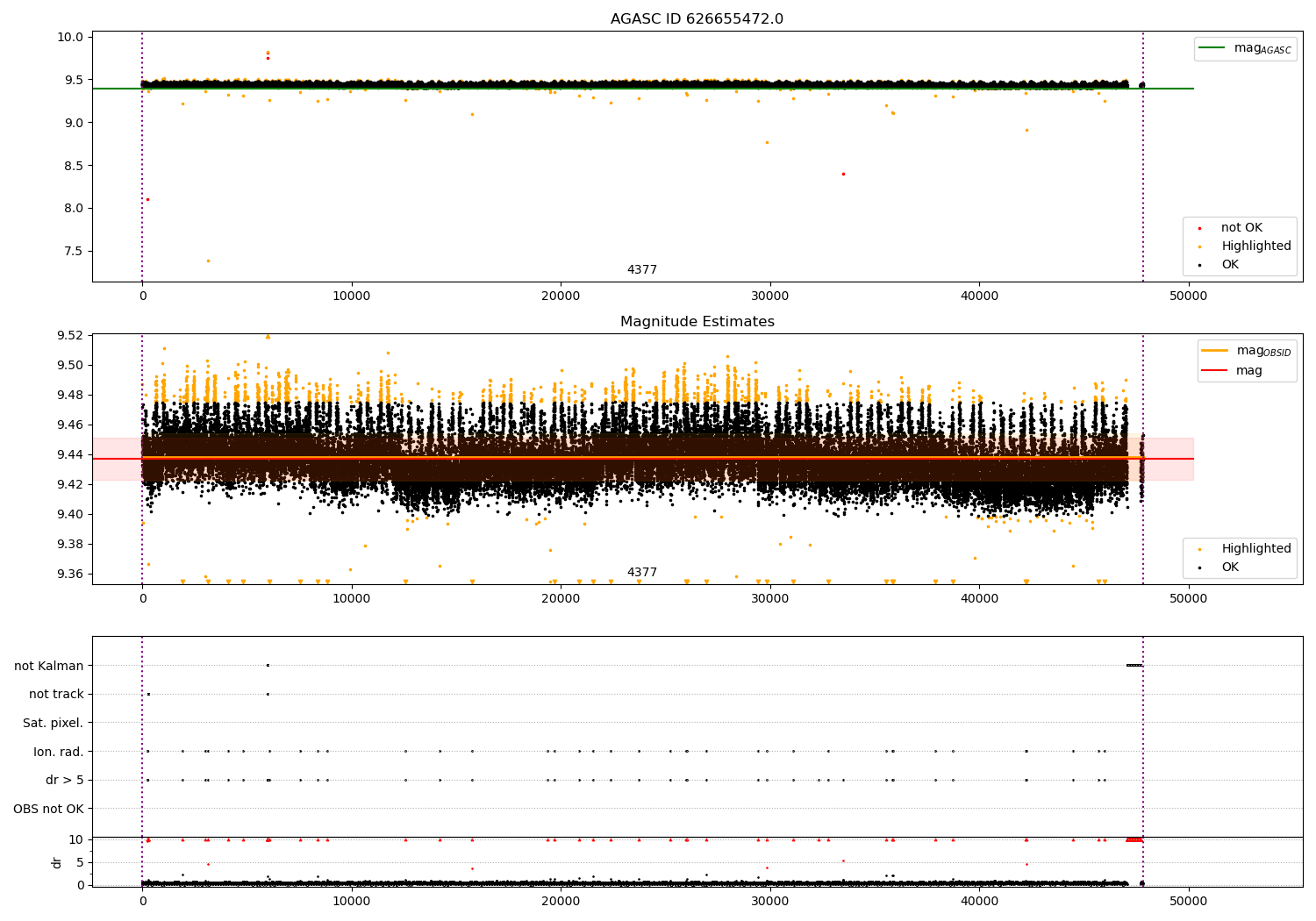This screenshot has height=921, width=1316.
Task: Click the 9.48 y-axis tick label
Action: point(70,395)
